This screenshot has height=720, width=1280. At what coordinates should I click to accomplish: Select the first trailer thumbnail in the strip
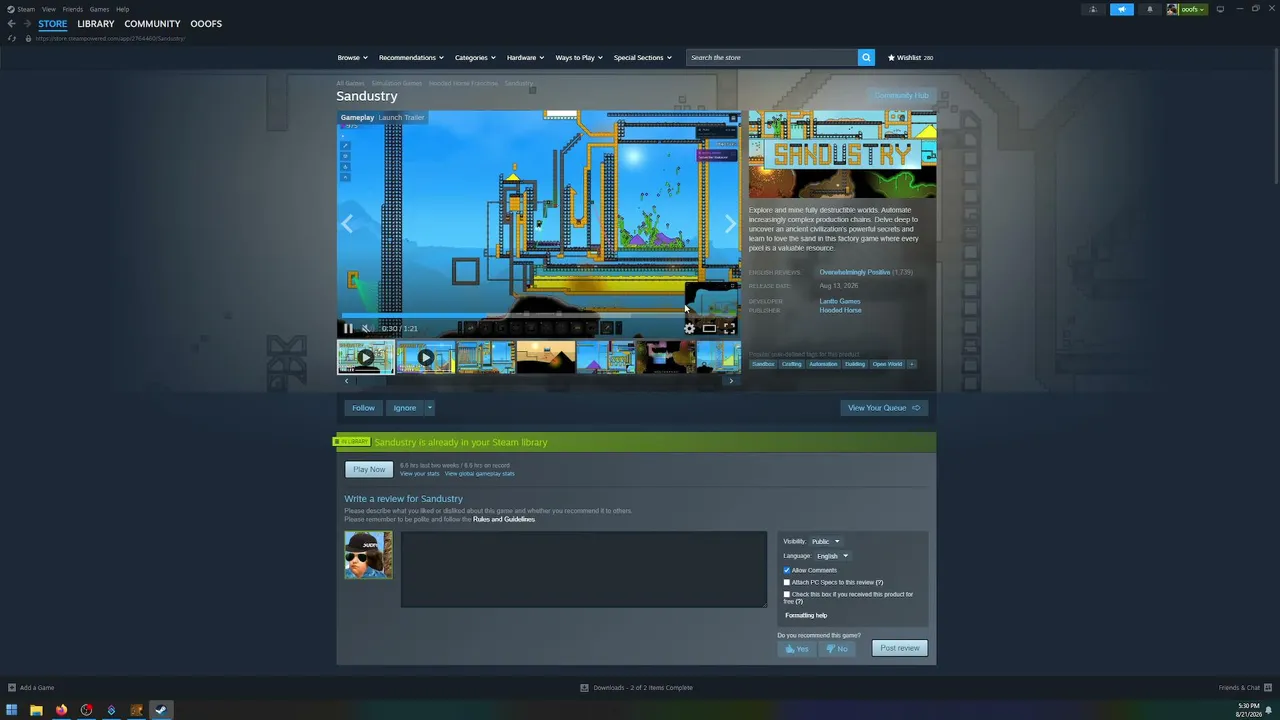365,357
